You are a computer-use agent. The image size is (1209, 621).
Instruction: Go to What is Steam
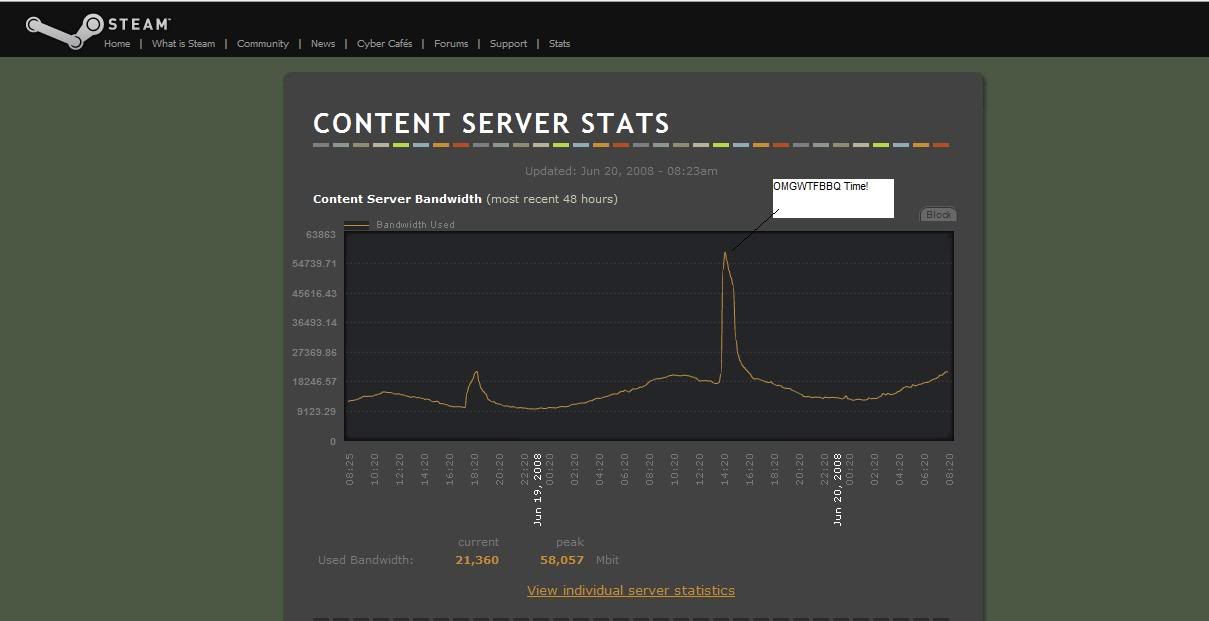pyautogui.click(x=183, y=44)
